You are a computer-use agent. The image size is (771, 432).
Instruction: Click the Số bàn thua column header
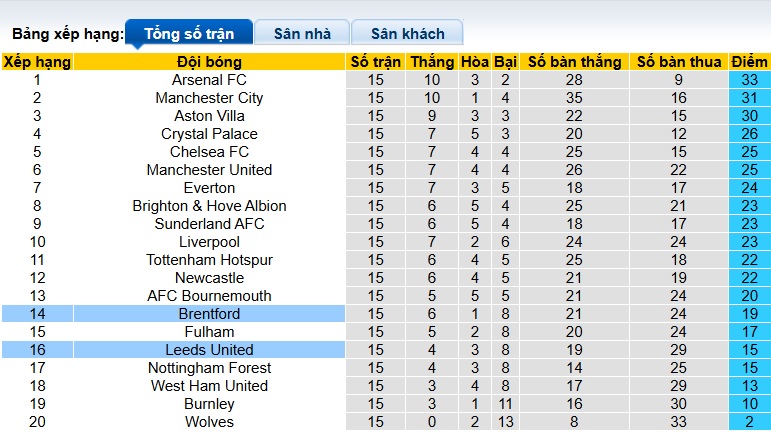679,62
